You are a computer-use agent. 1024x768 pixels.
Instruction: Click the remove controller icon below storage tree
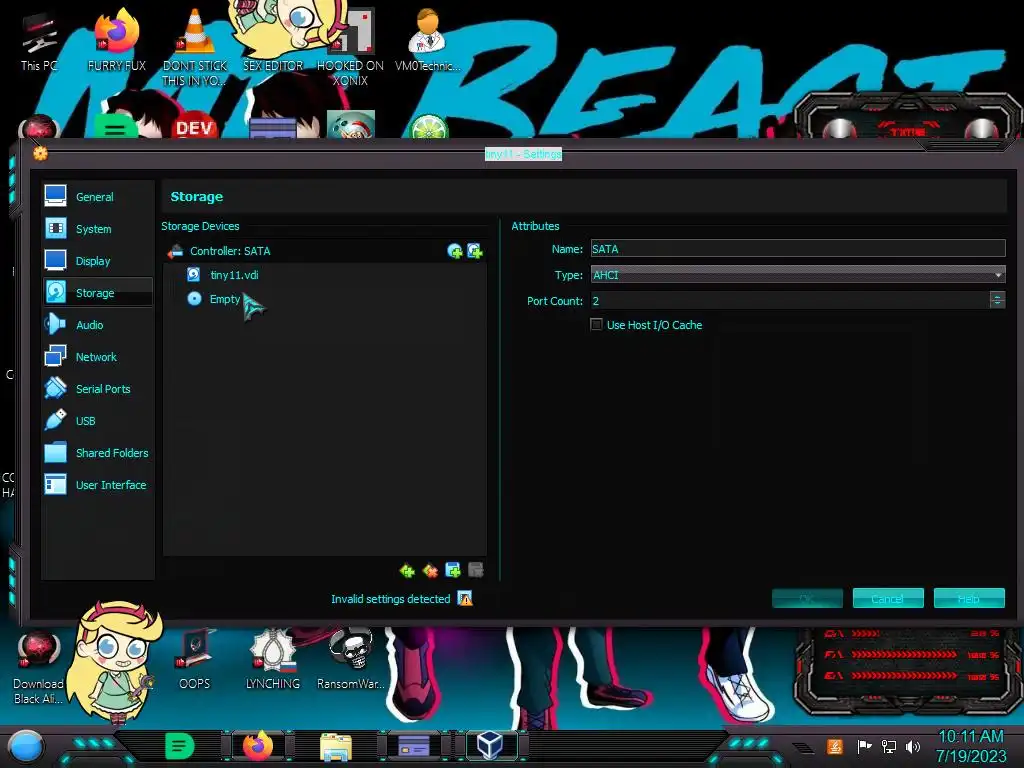point(430,571)
